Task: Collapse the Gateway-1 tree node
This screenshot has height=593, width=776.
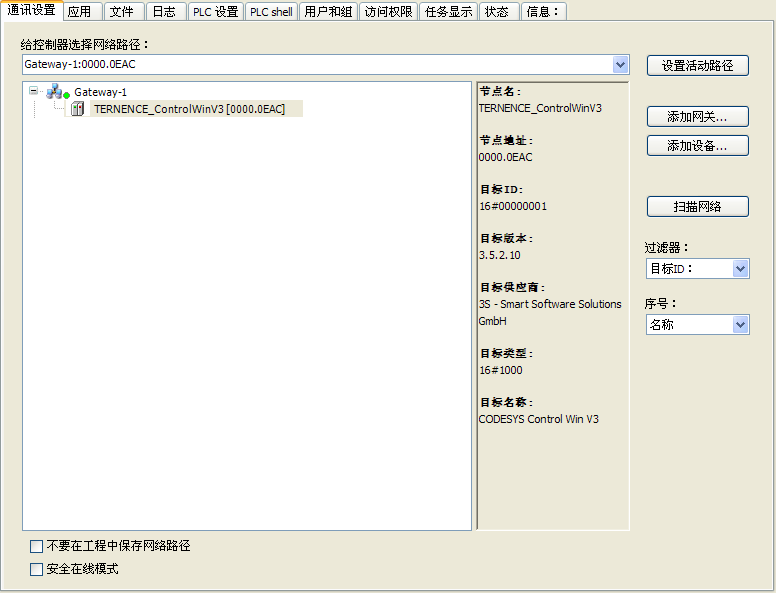Action: pyautogui.click(x=34, y=91)
